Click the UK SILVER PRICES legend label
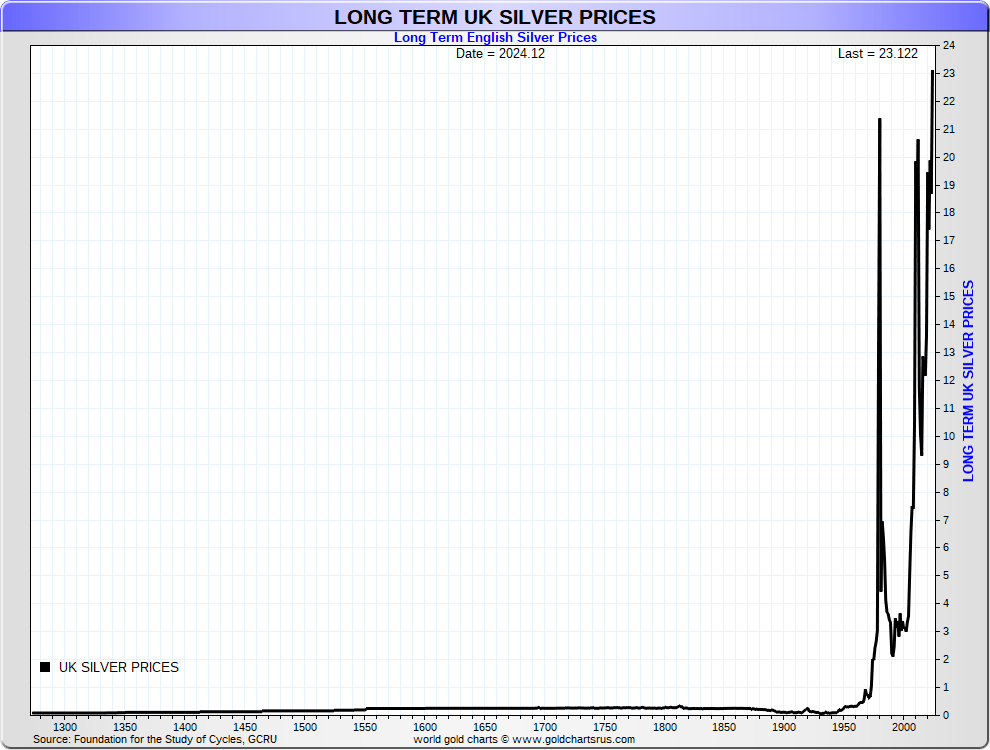This screenshot has width=990, height=750. click(119, 667)
